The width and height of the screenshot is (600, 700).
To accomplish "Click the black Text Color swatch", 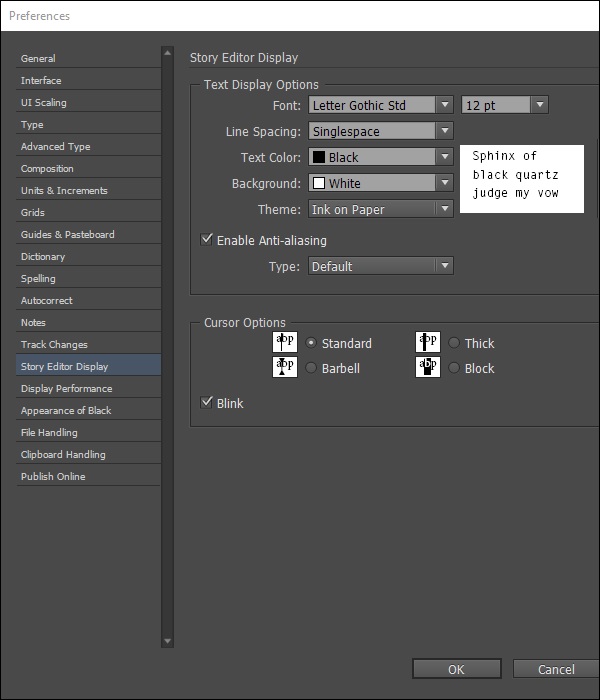I will 318,157.
